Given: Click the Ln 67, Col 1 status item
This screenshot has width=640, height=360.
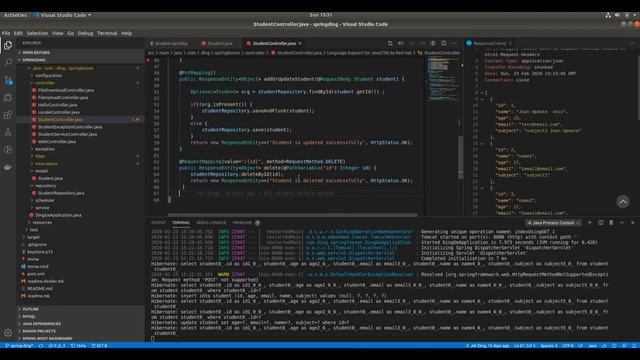Looking at the screenshot, I should 525,346.
